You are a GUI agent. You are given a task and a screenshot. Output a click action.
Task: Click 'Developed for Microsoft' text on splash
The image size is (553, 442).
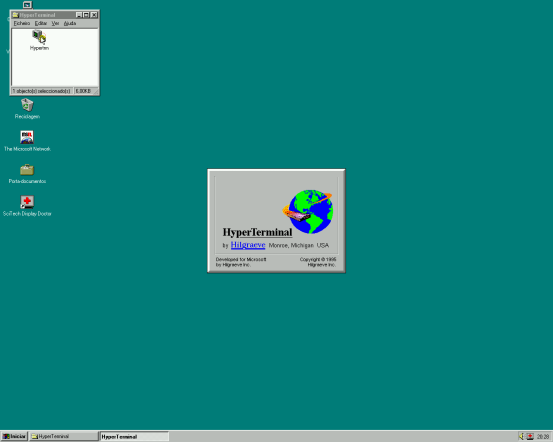[x=241, y=259]
